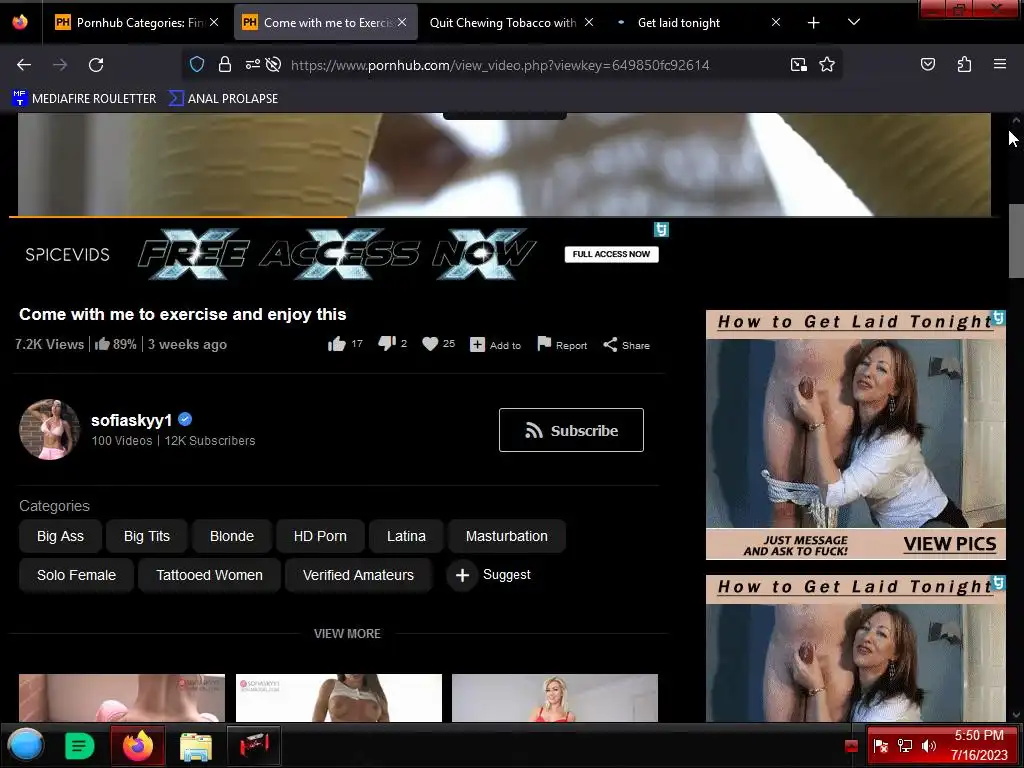
Task: Open the volume control in system tray
Action: pos(928,746)
